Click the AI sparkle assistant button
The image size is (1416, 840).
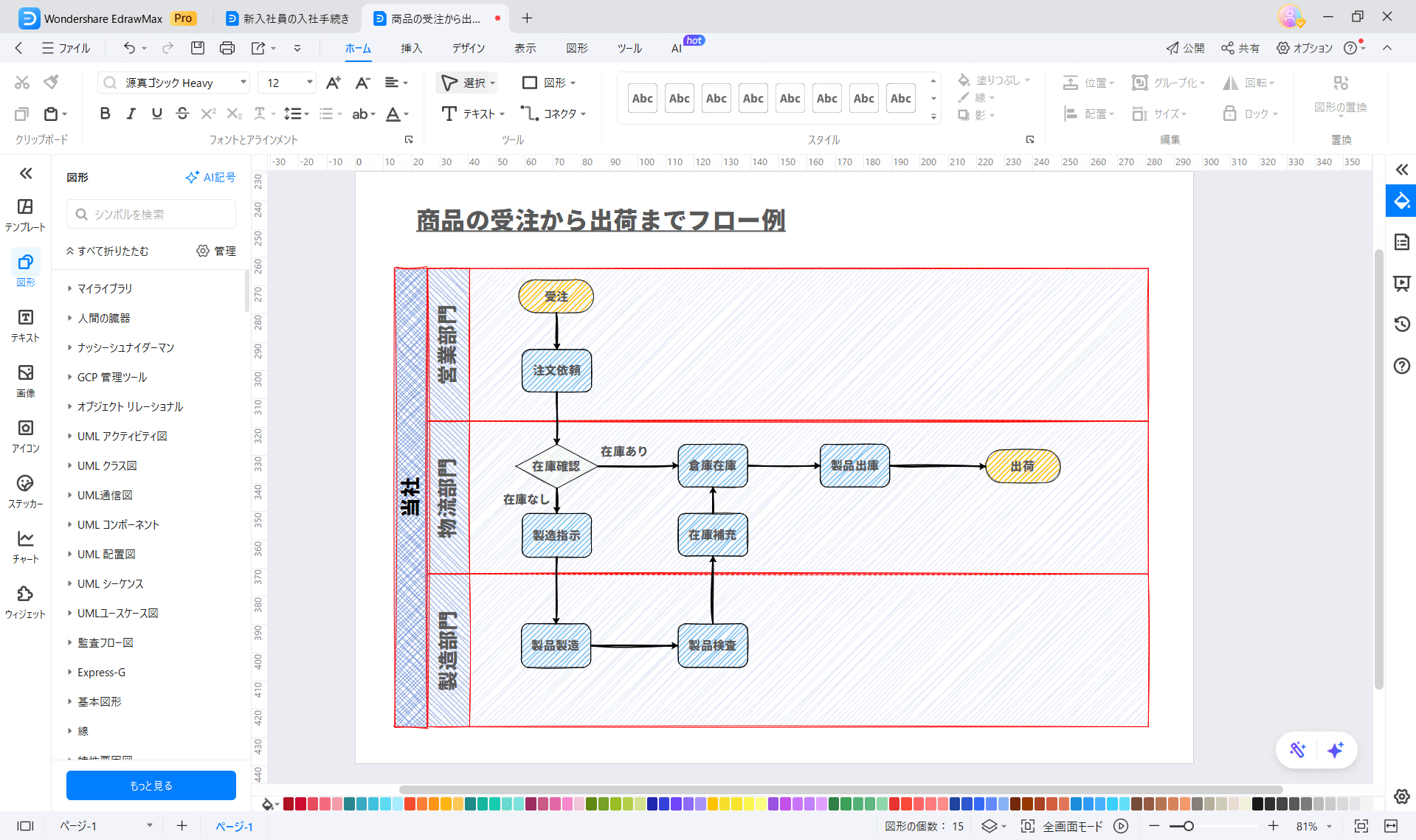point(1335,750)
